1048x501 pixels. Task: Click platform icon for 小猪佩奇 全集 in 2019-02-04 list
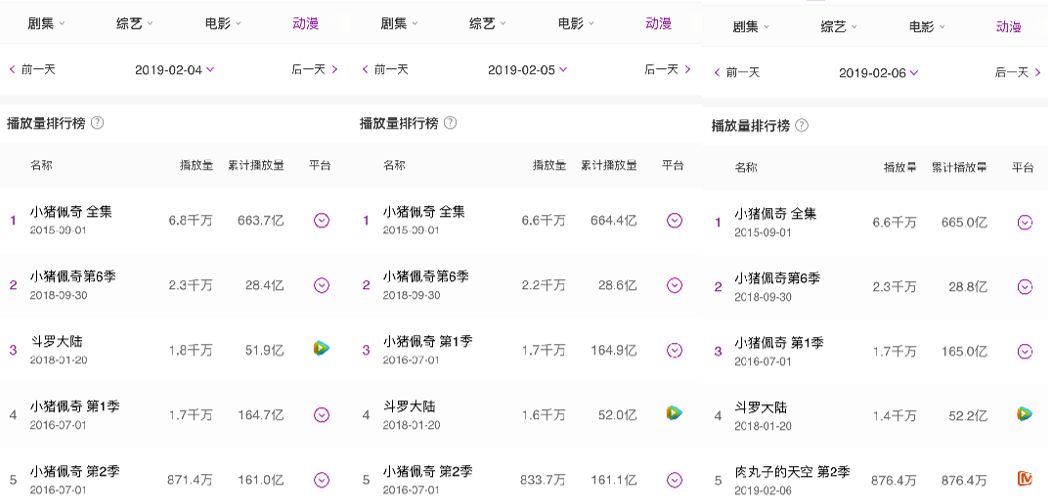point(321,220)
